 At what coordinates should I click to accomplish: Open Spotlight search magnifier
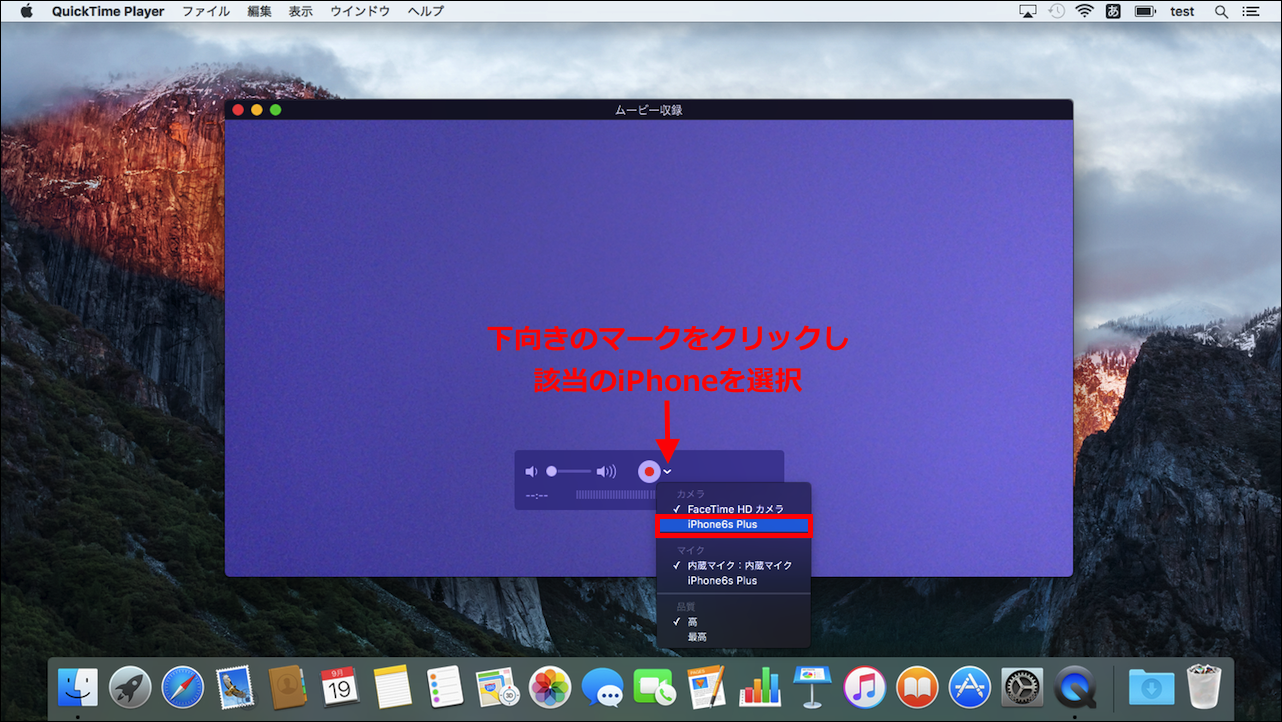(1221, 11)
